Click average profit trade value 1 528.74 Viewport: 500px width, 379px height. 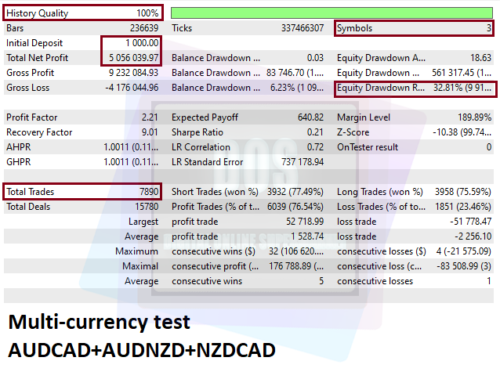tap(307, 236)
